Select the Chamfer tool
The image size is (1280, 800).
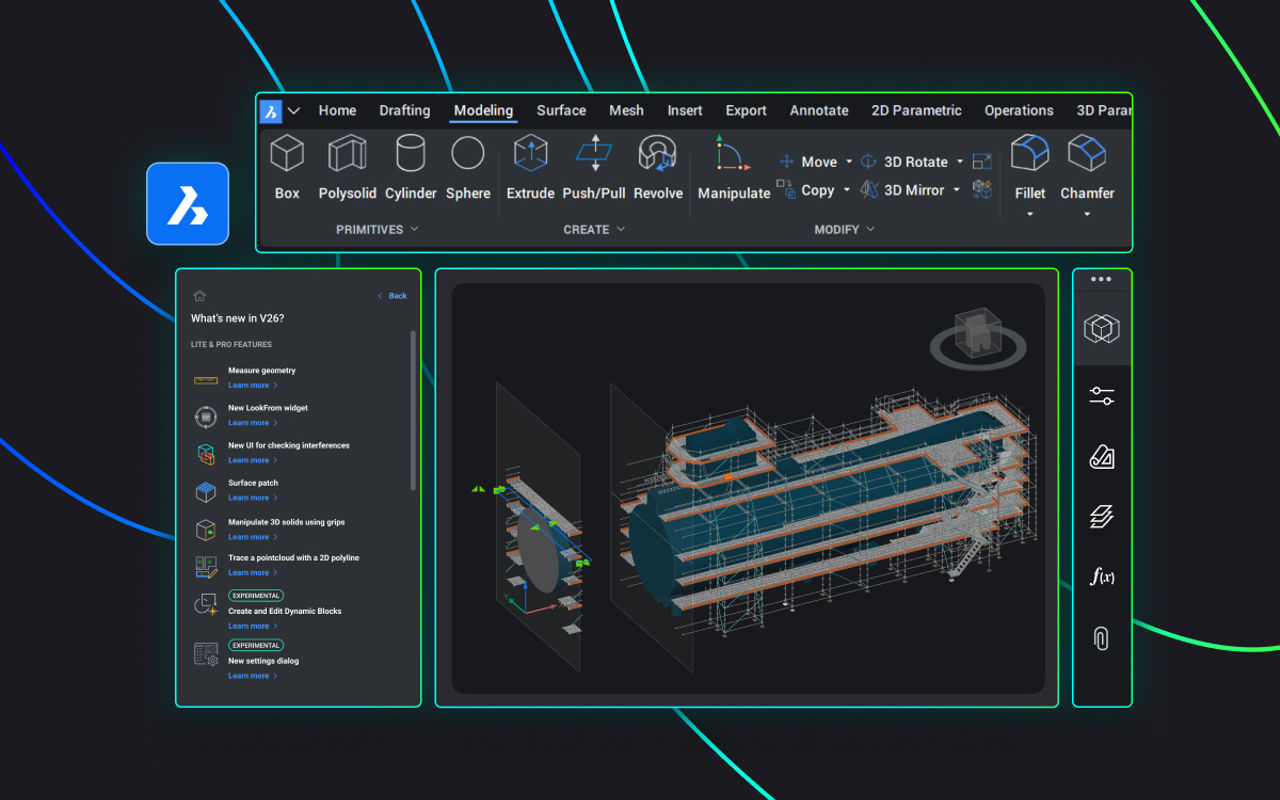point(1087,167)
